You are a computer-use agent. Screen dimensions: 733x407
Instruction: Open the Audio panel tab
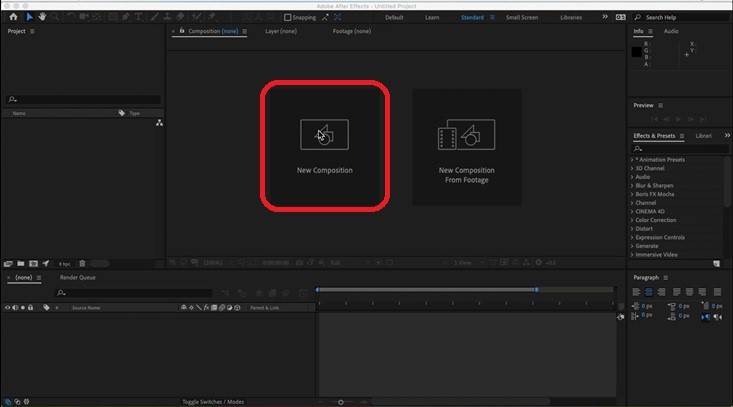click(671, 31)
